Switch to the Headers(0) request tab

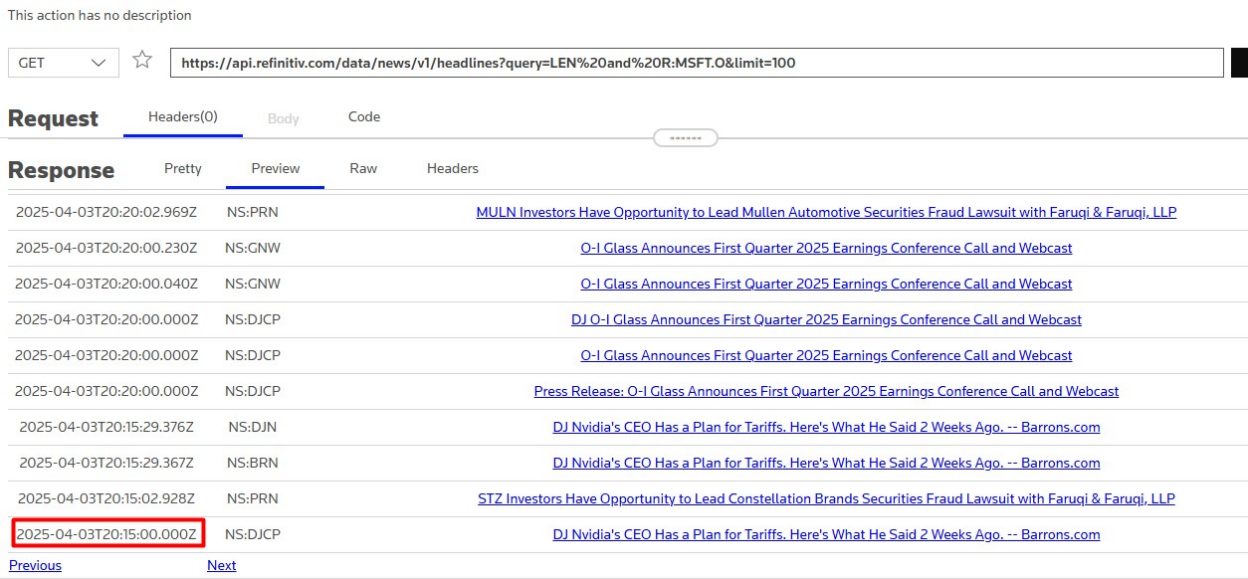click(x=182, y=117)
